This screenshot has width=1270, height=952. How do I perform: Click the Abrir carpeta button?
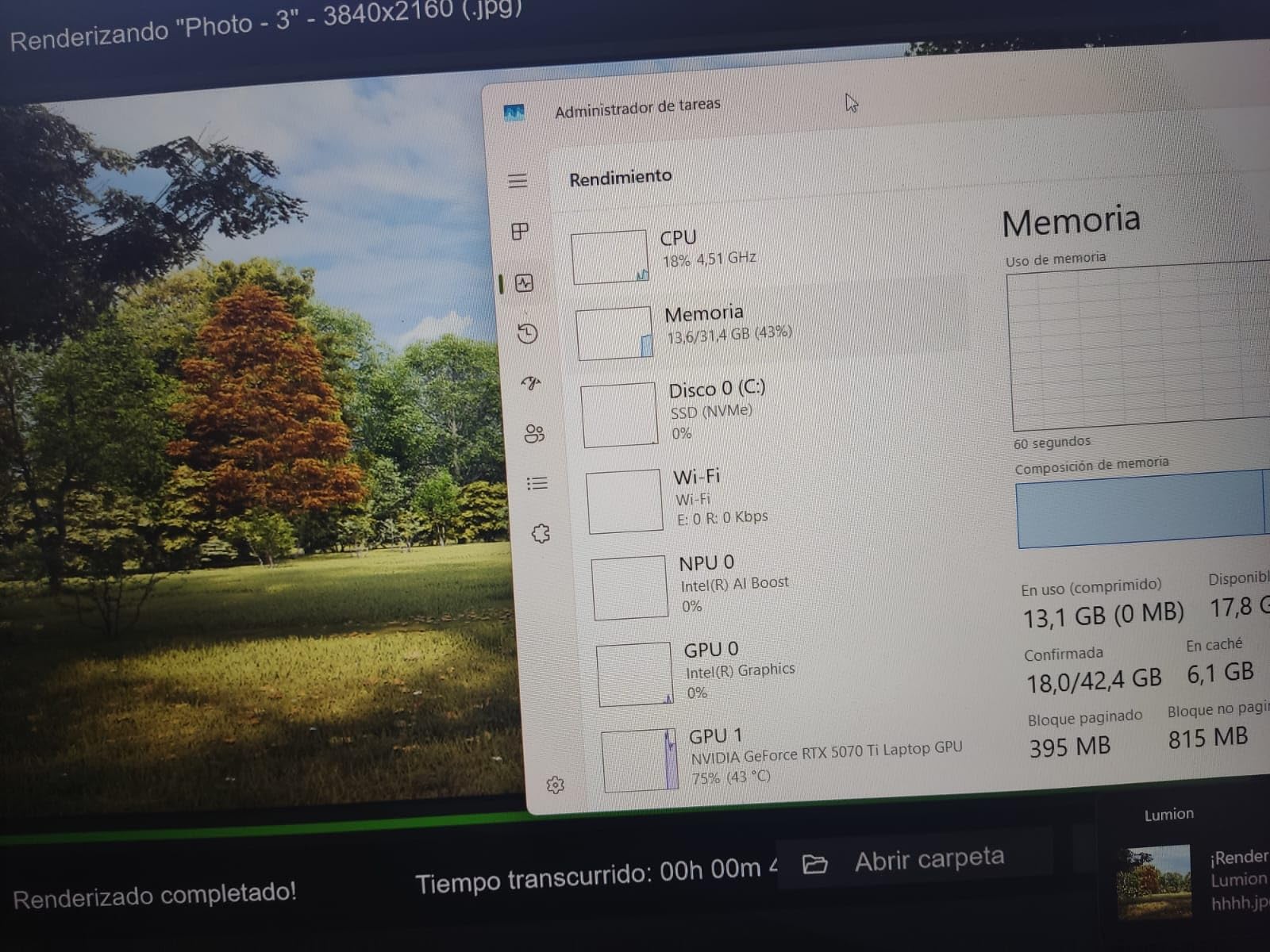pyautogui.click(x=913, y=860)
